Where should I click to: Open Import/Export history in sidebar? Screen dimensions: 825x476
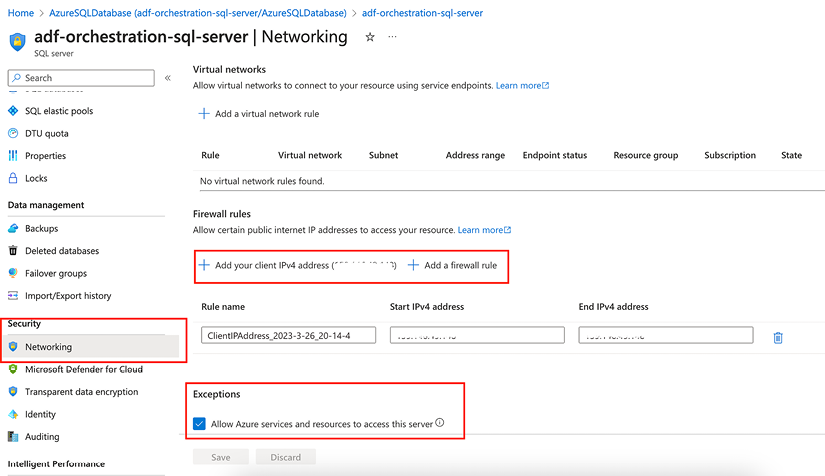point(68,296)
